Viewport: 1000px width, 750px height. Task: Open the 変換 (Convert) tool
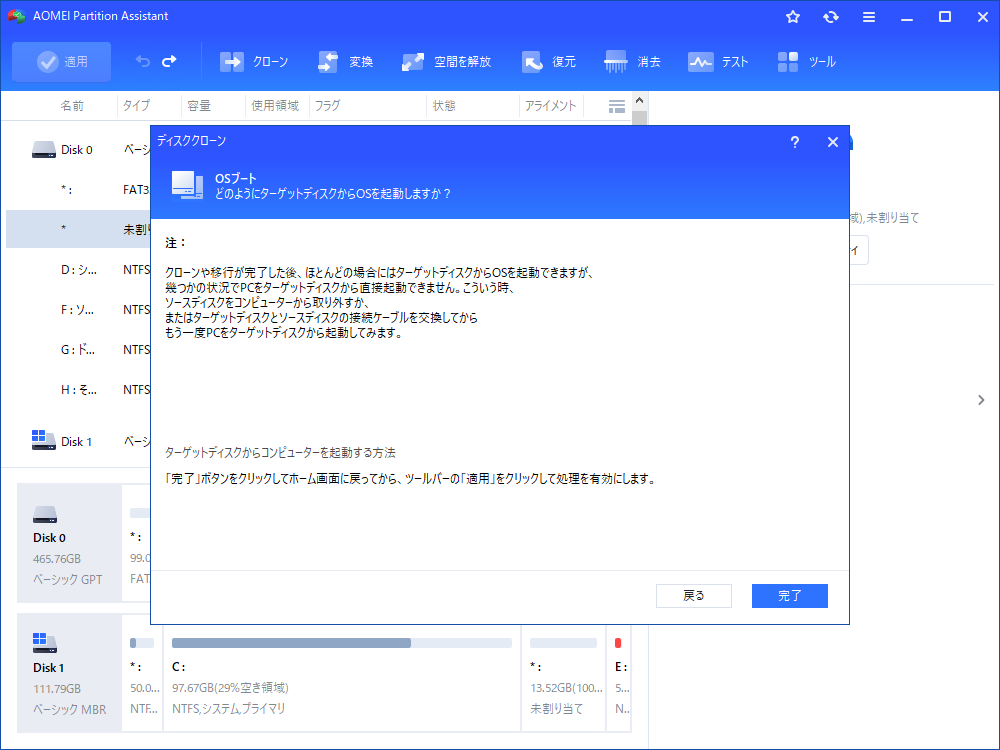345,62
